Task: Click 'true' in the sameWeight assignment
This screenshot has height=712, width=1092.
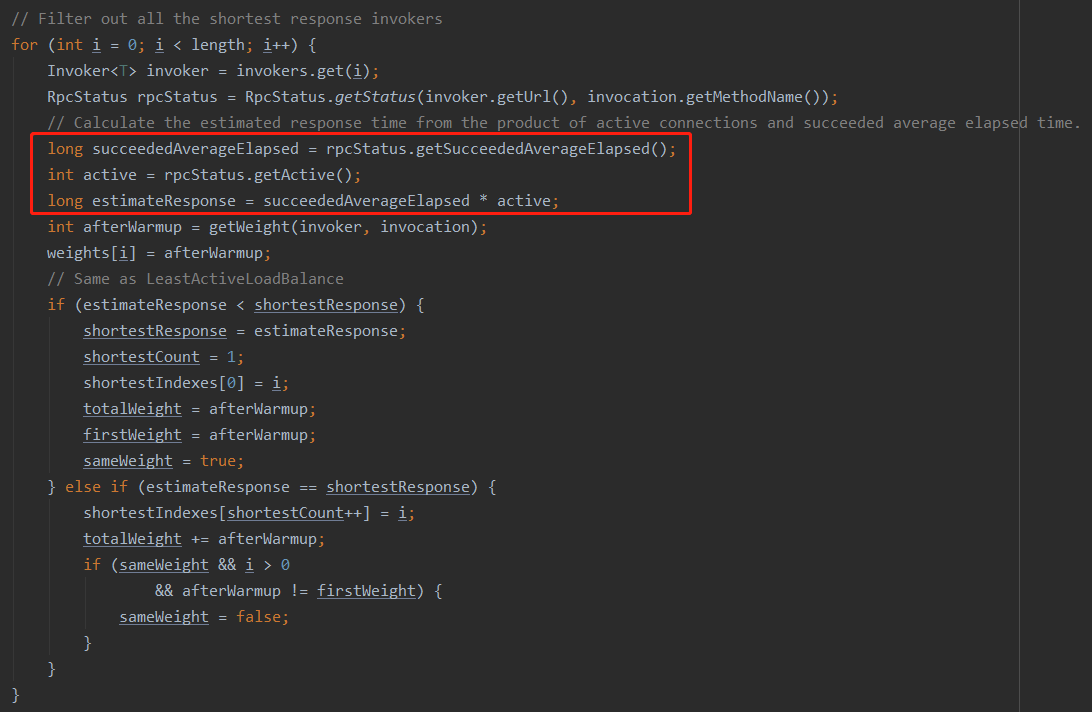Action: click(x=218, y=461)
